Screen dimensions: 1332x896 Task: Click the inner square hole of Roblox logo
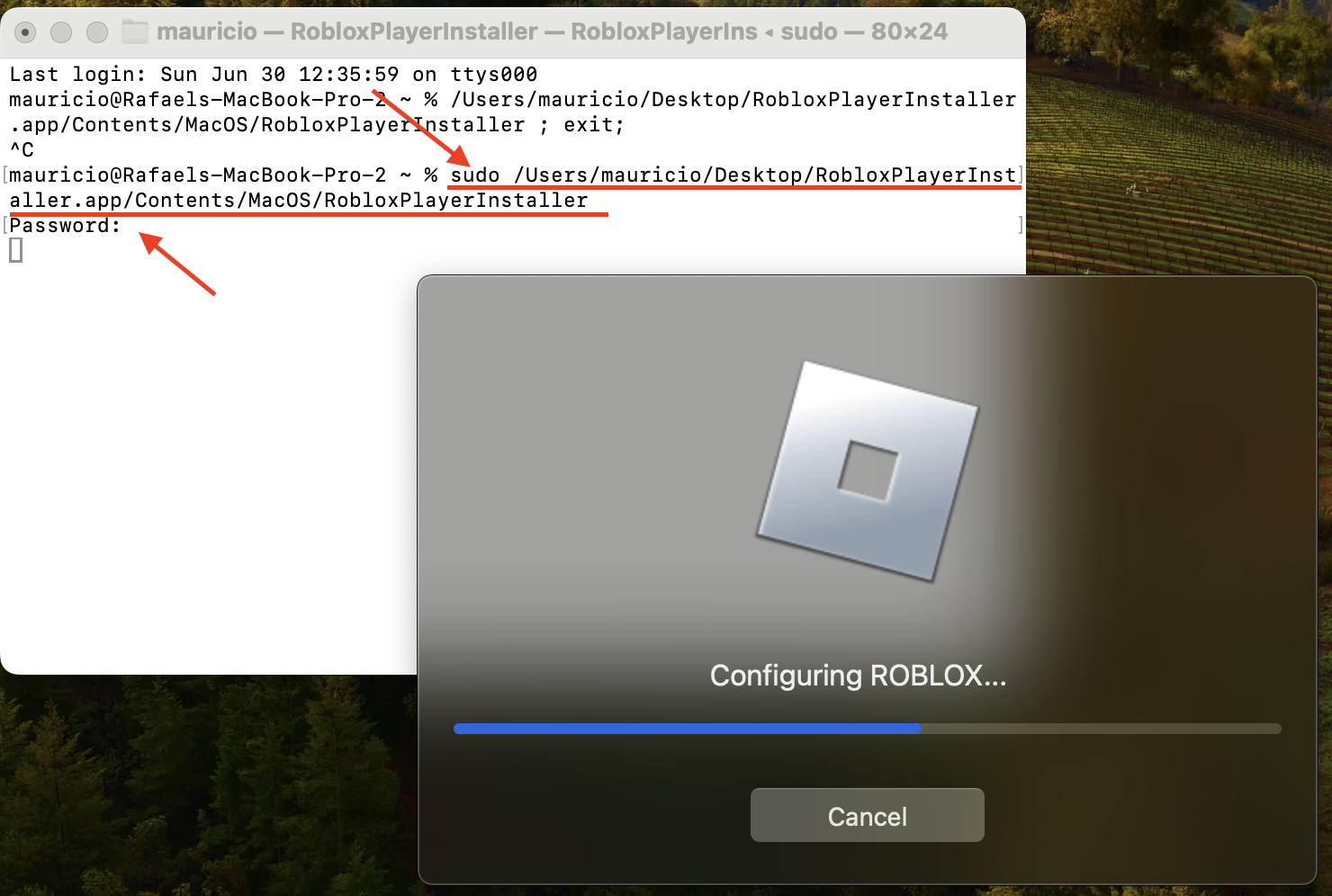point(868,471)
